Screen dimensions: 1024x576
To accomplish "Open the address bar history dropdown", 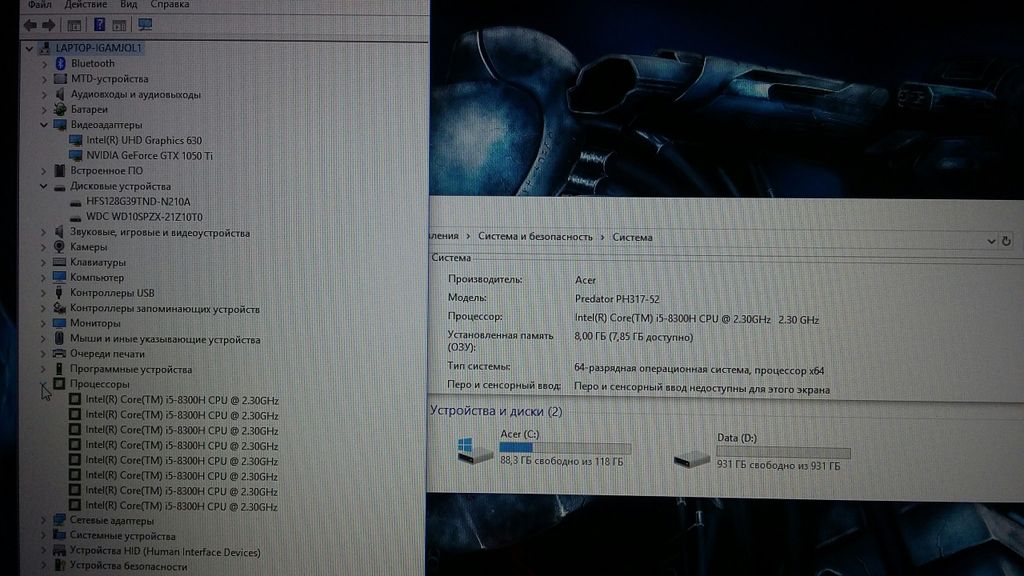I will tap(991, 241).
